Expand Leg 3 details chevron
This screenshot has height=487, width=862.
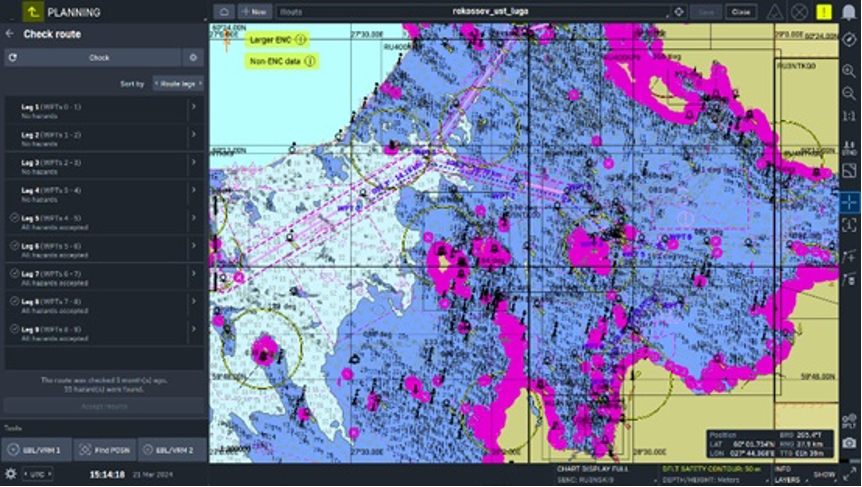pyautogui.click(x=194, y=162)
